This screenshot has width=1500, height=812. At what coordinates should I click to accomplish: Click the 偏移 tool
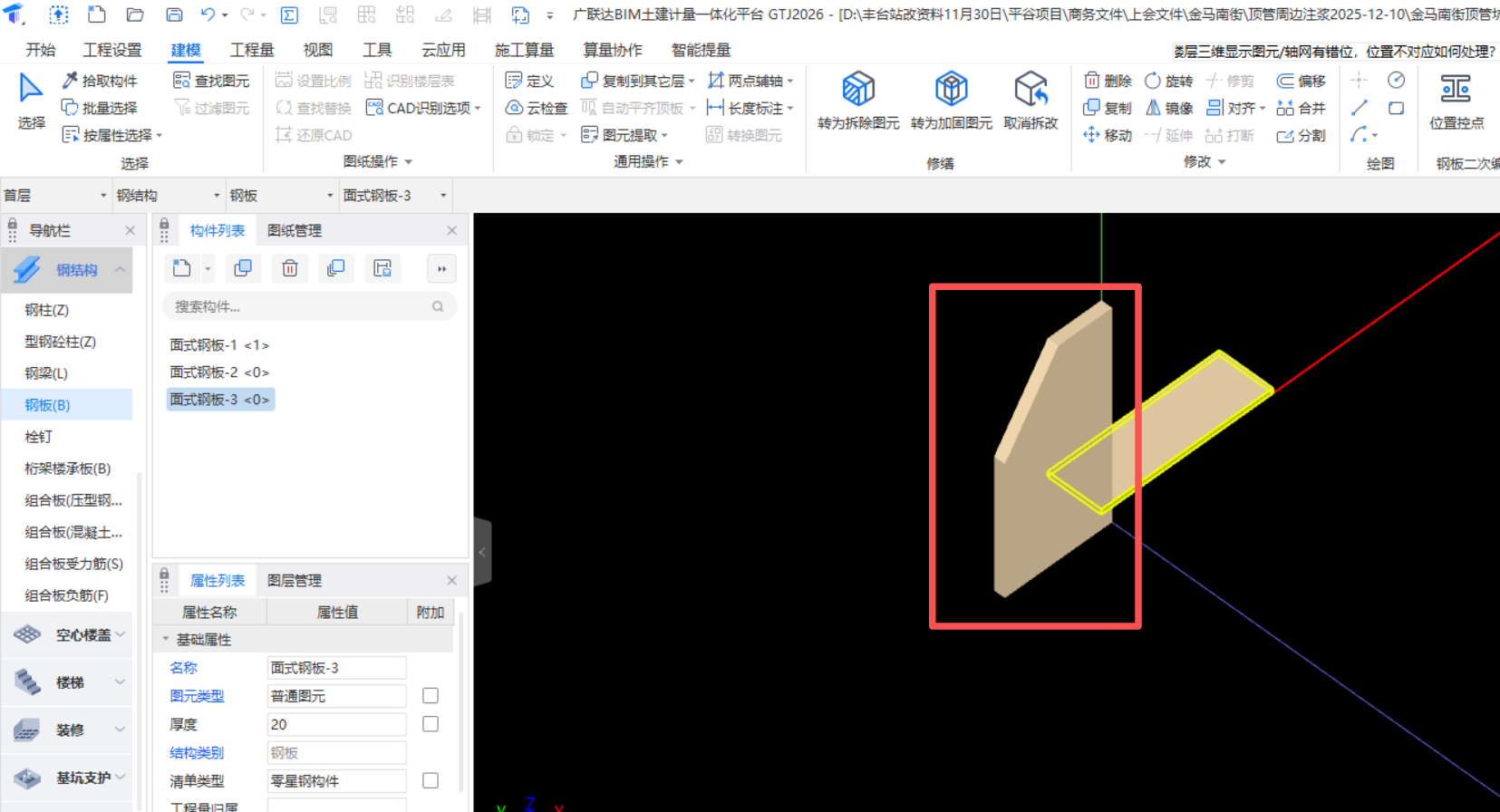pos(1301,81)
